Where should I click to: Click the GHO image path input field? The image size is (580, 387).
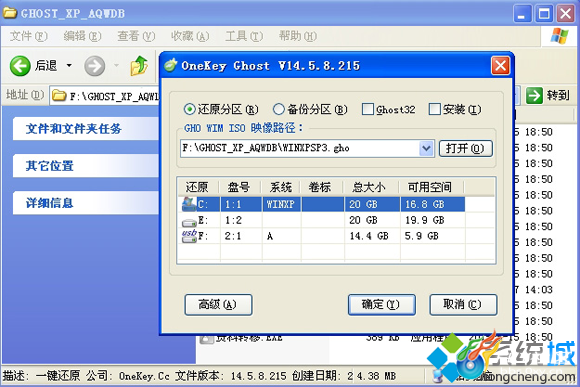point(300,148)
